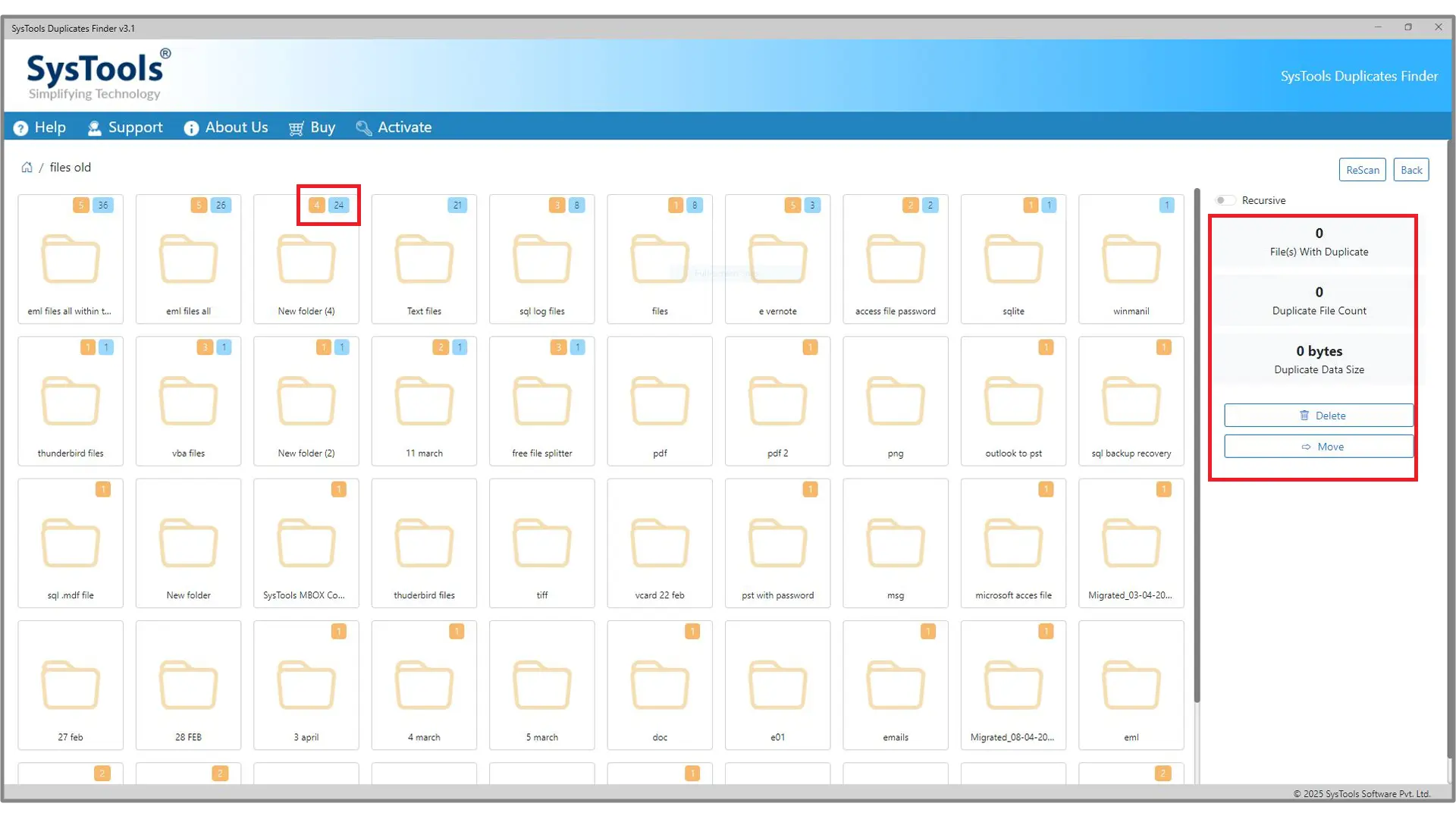This screenshot has width=1456, height=819.
Task: Open the Support menu item
Action: point(125,127)
